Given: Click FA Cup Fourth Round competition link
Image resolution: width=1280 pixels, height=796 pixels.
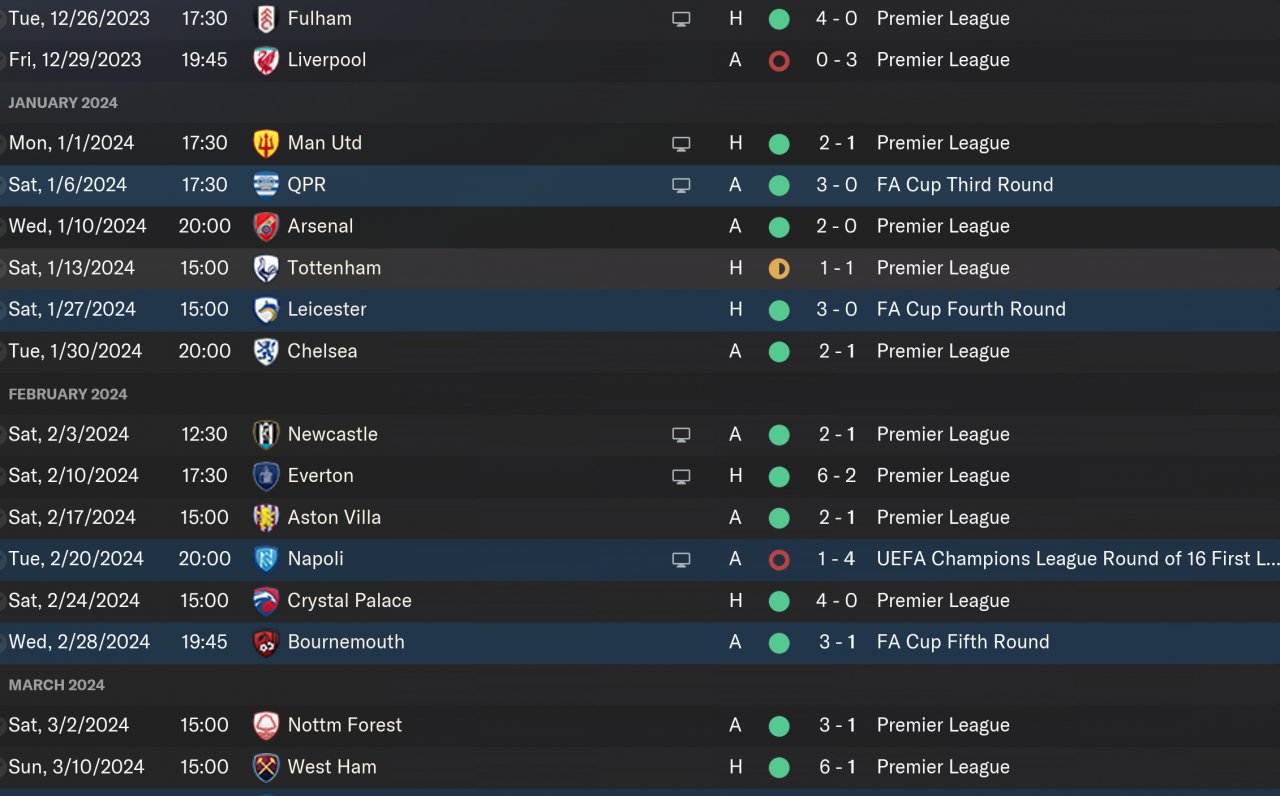Looking at the screenshot, I should pos(970,310).
